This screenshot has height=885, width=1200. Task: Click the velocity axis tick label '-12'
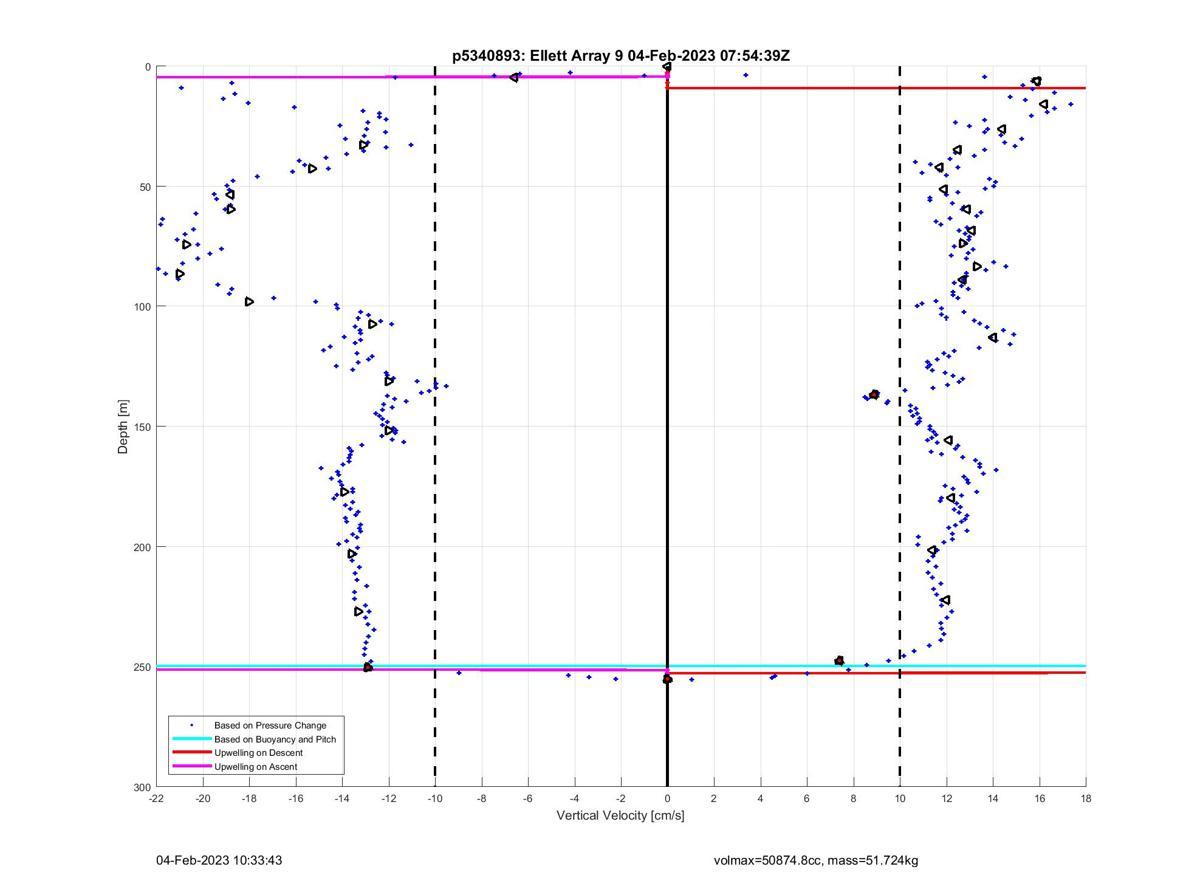click(389, 798)
